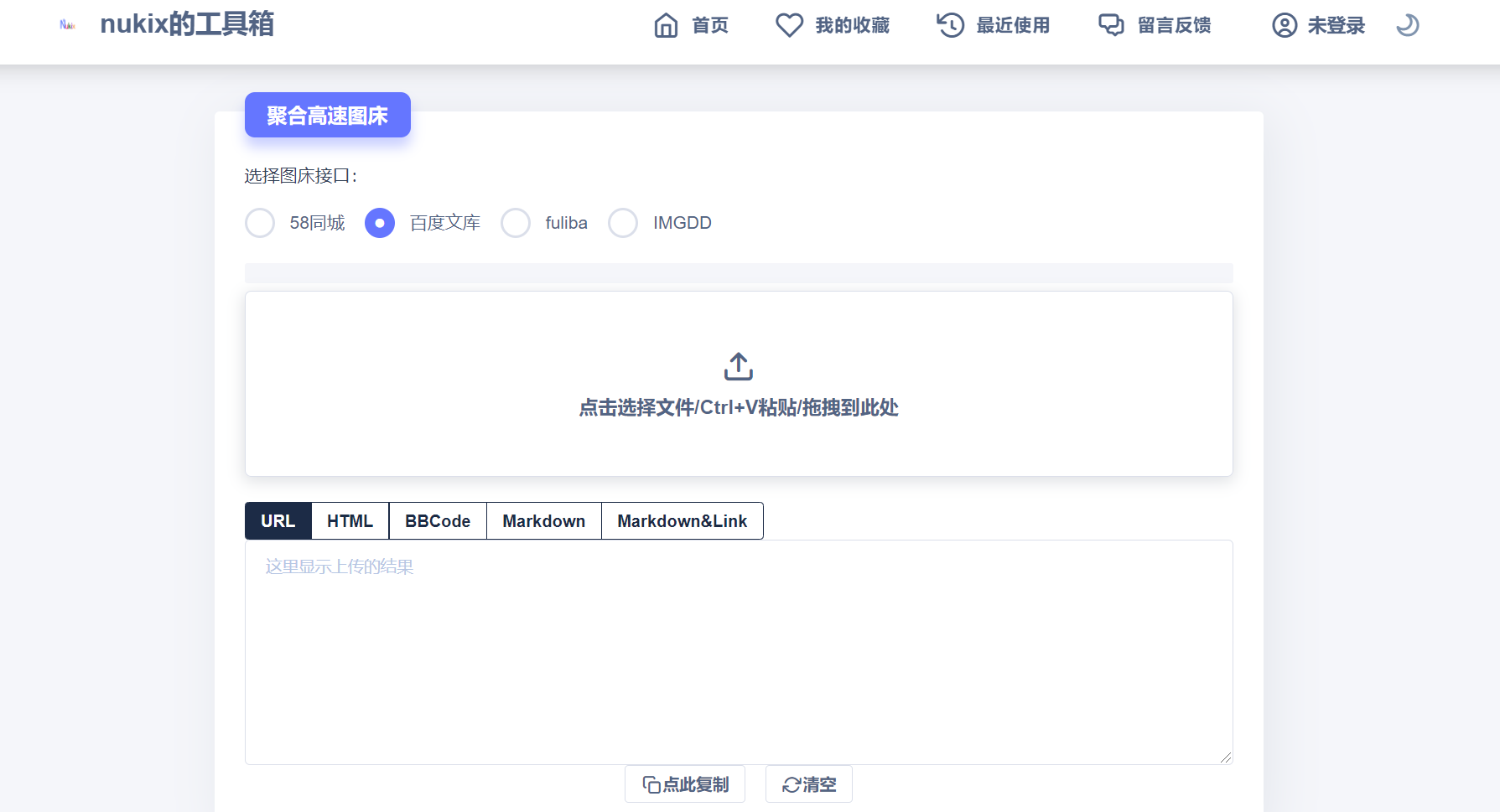Image resolution: width=1500 pixels, height=812 pixels.
Task: Click the 聚合高速图床 title badge
Action: click(x=327, y=116)
